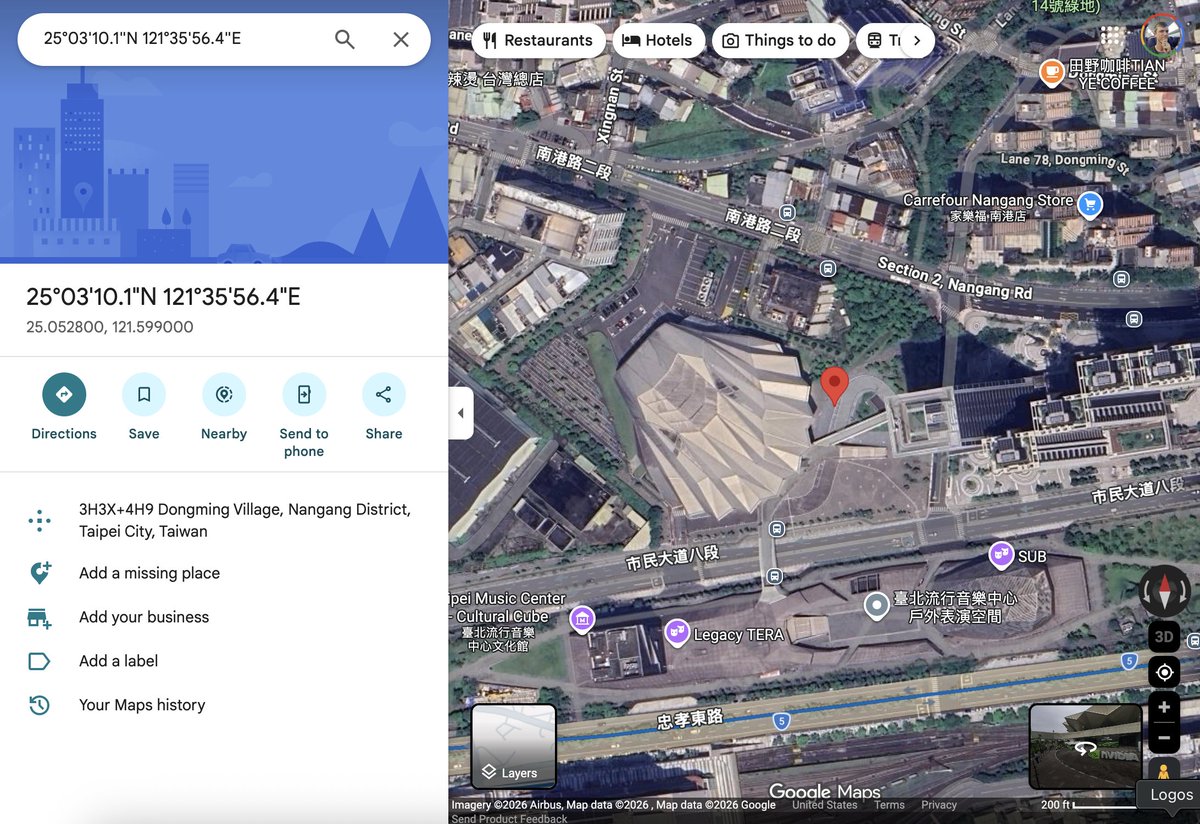Click the Pegman Street View icon
The width and height of the screenshot is (1200, 824).
1164,773
